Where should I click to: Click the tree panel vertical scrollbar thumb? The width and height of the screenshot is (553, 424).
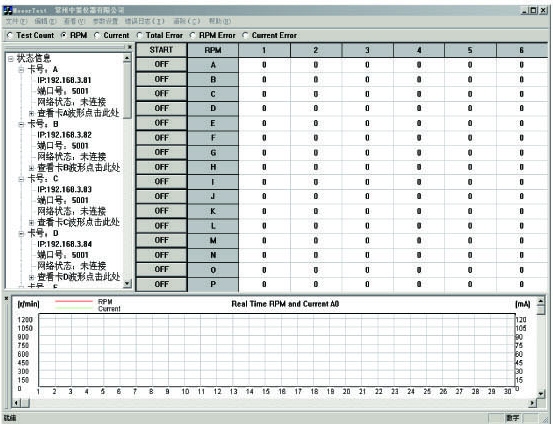click(x=127, y=90)
